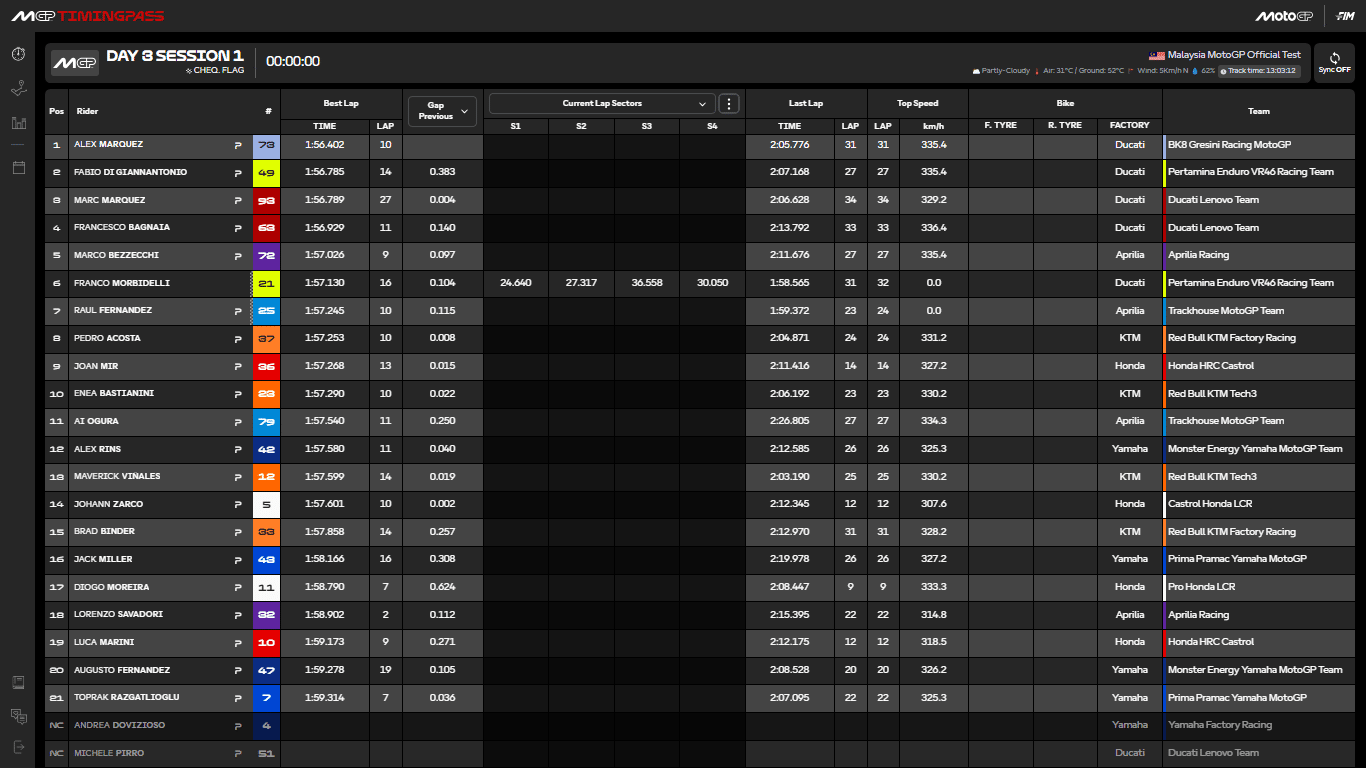Select the timing clock icon in the sidebar
1366x768 pixels.
pyautogui.click(x=17, y=54)
